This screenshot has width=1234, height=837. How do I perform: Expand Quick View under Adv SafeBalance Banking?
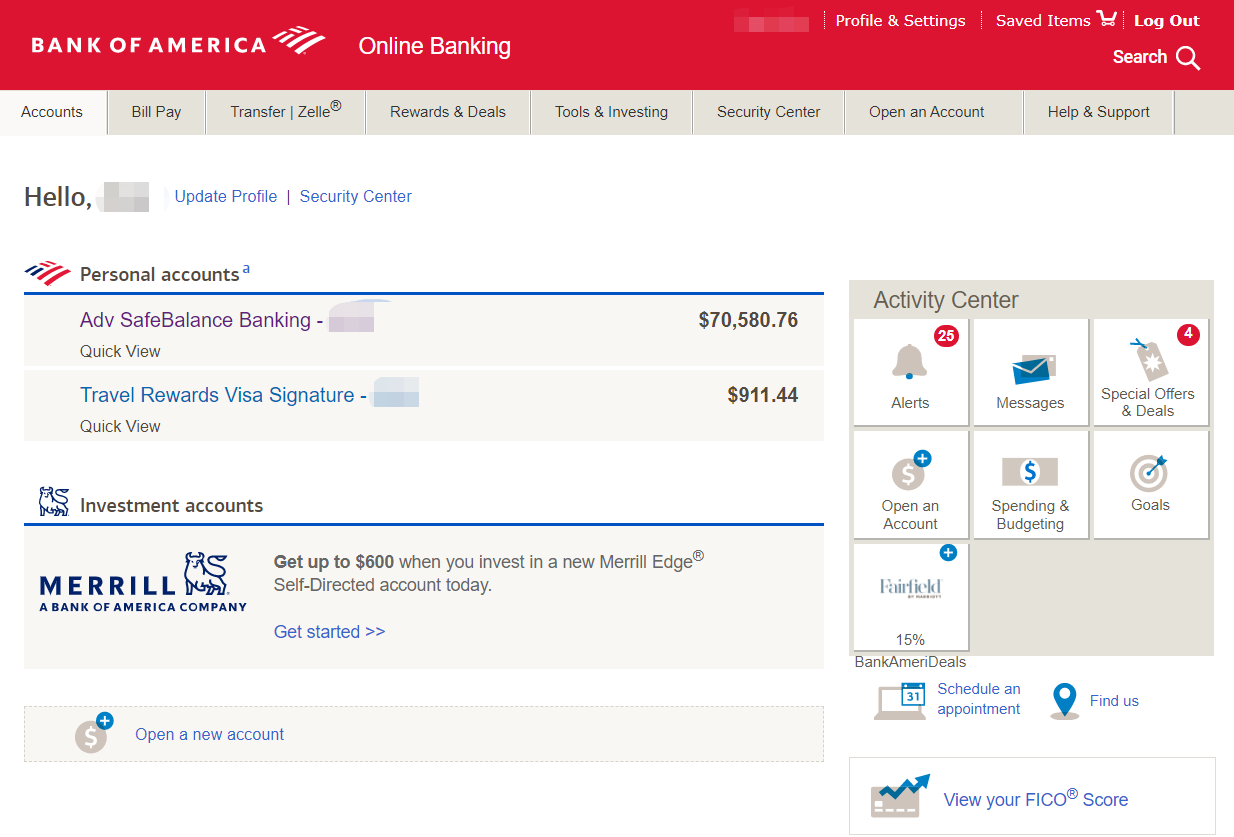coord(120,351)
